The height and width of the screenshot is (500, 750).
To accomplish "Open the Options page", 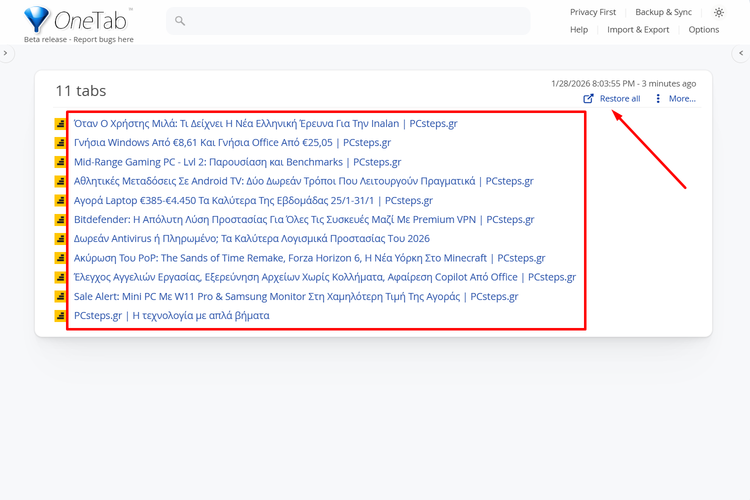I will (x=703, y=30).
